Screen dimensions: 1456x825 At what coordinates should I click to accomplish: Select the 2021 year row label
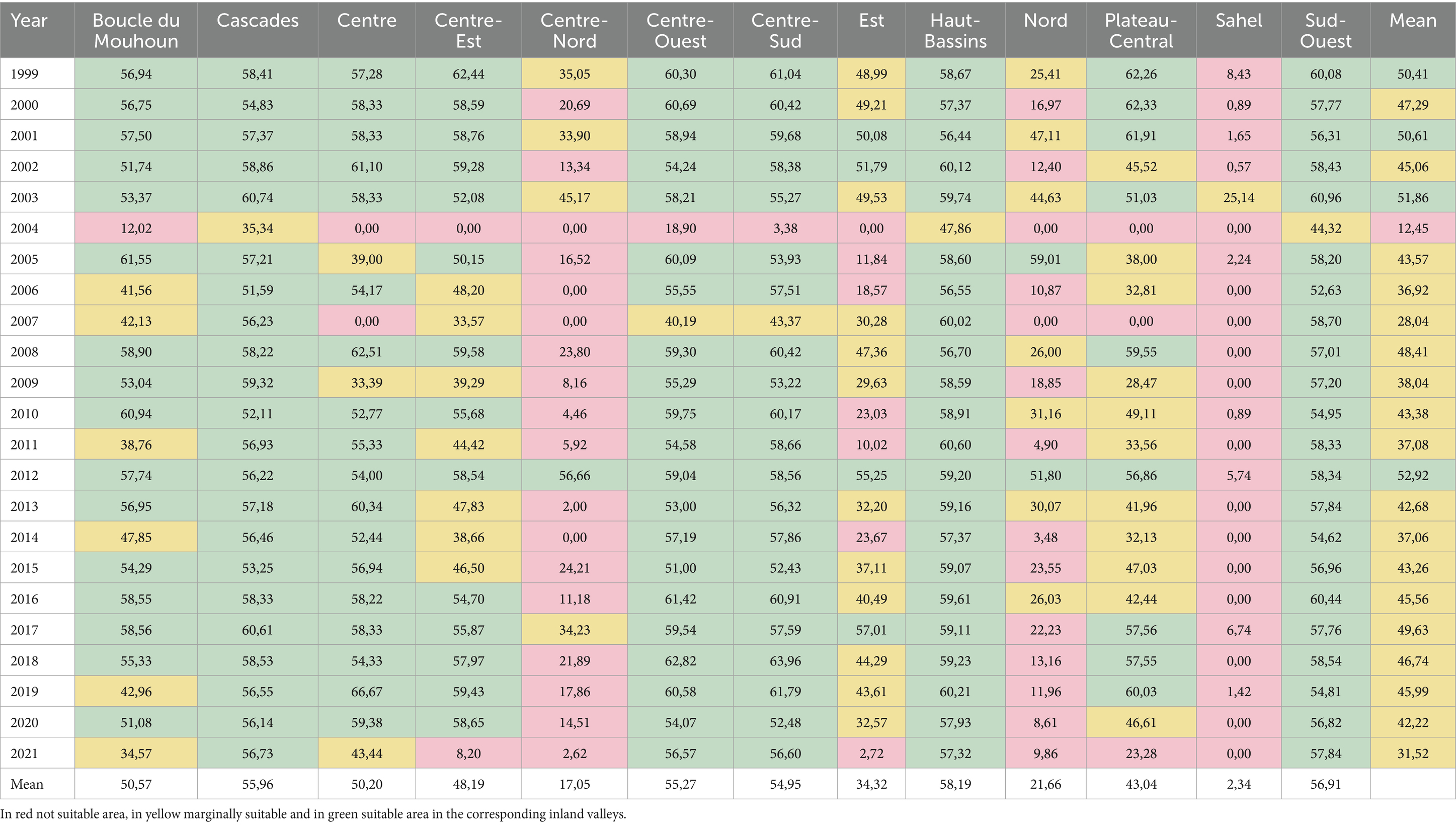click(x=24, y=754)
